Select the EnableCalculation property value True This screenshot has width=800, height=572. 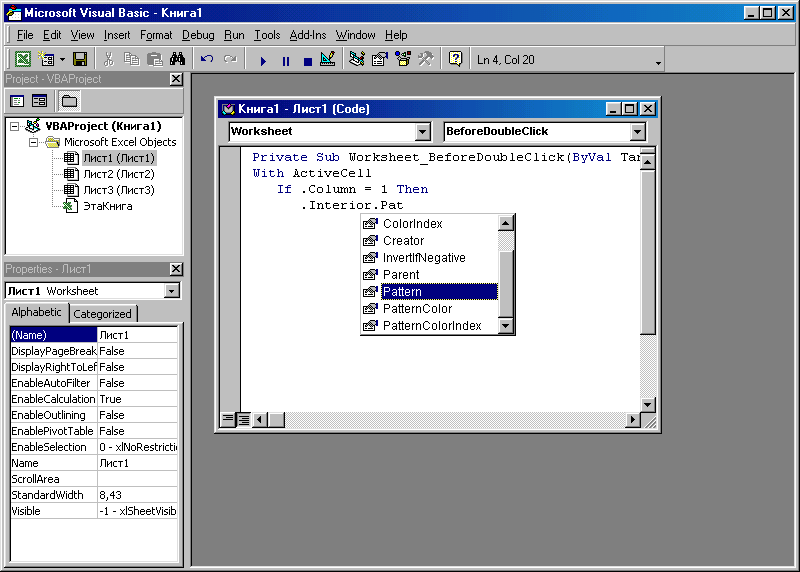[137, 399]
